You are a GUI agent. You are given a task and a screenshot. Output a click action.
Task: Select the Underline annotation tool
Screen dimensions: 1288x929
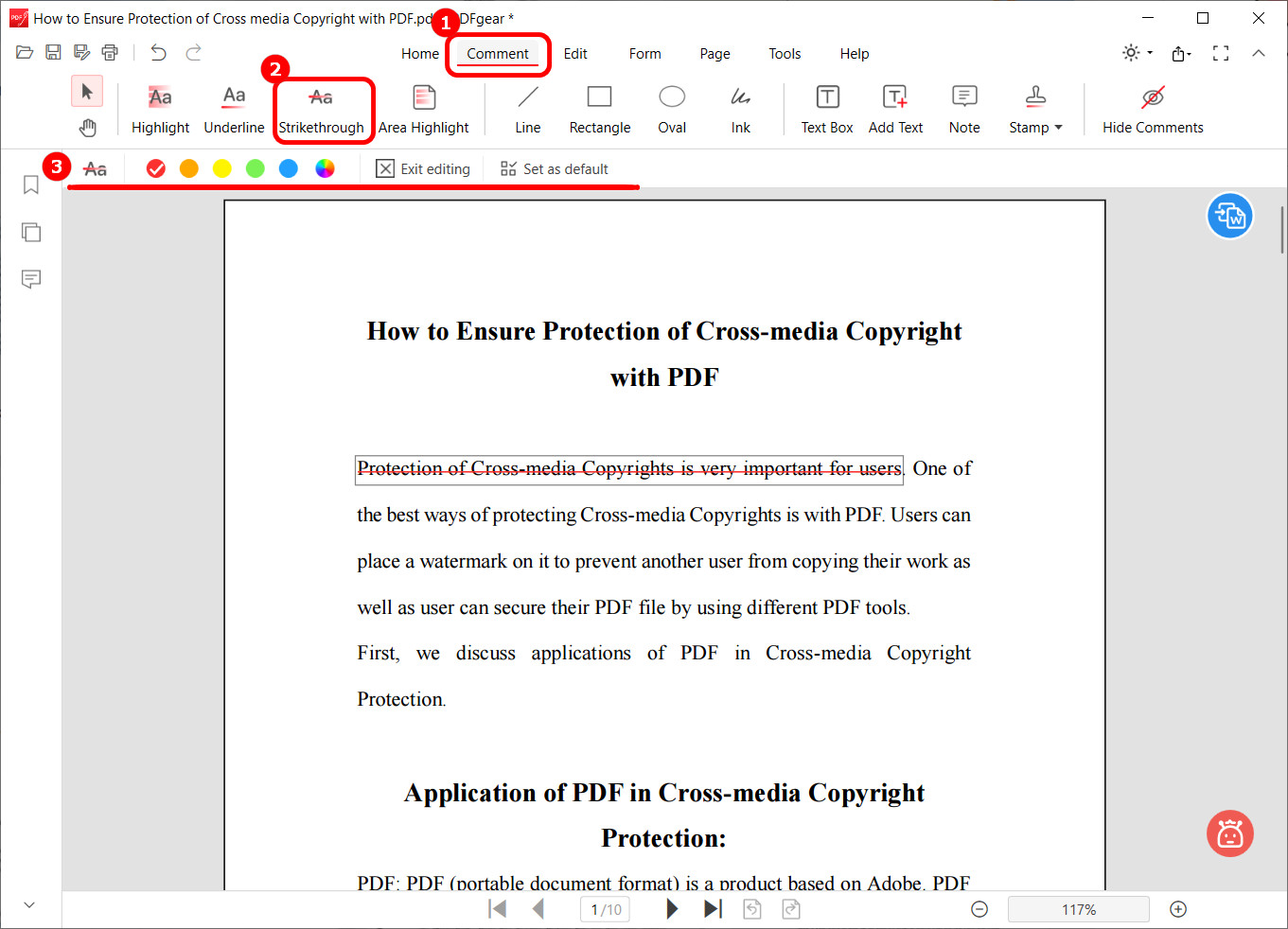click(233, 107)
